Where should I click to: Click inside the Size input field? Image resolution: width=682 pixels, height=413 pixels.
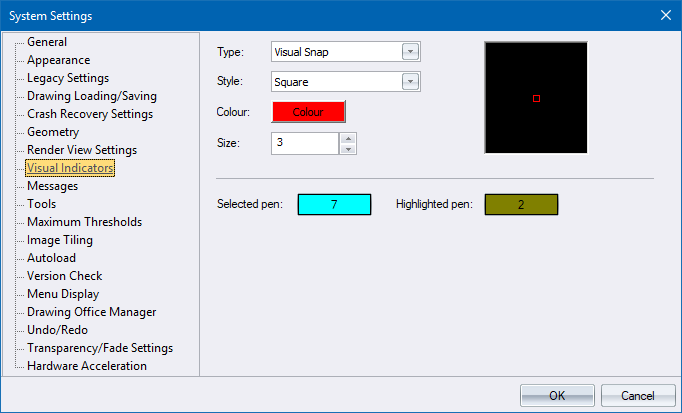coord(305,143)
